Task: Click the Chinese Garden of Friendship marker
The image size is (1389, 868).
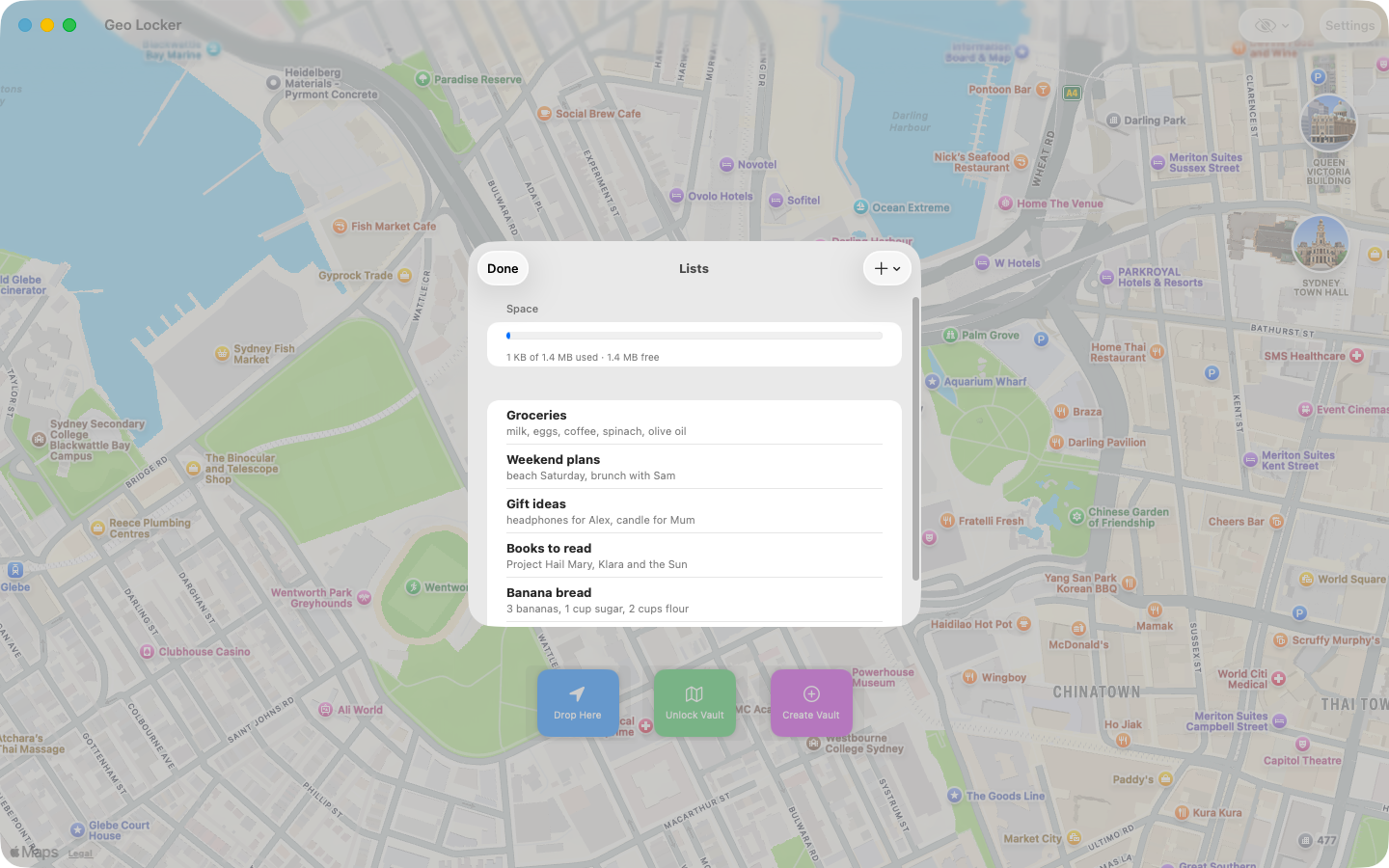Action: click(x=1076, y=517)
